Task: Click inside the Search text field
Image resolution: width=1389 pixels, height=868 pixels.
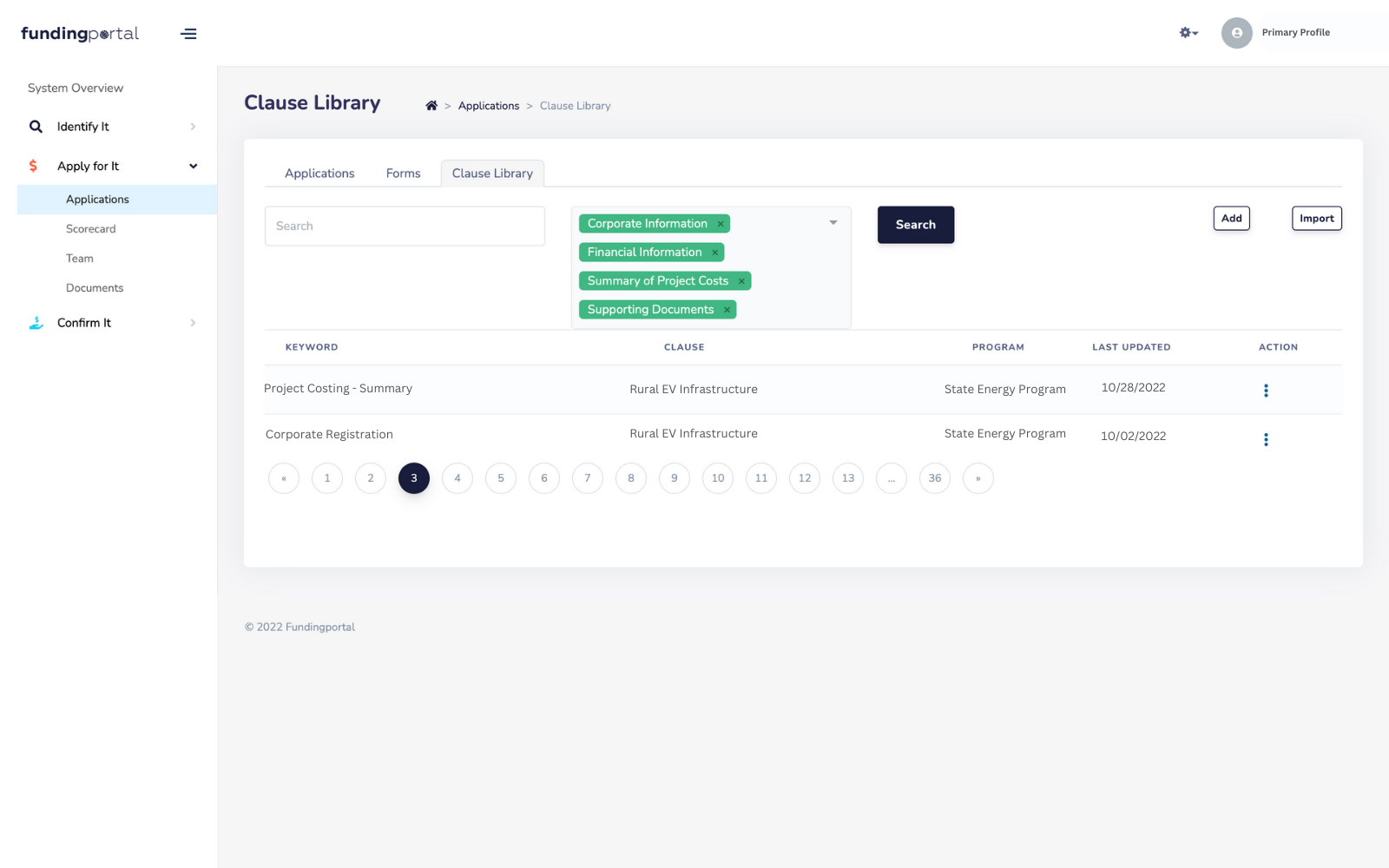Action: point(405,226)
